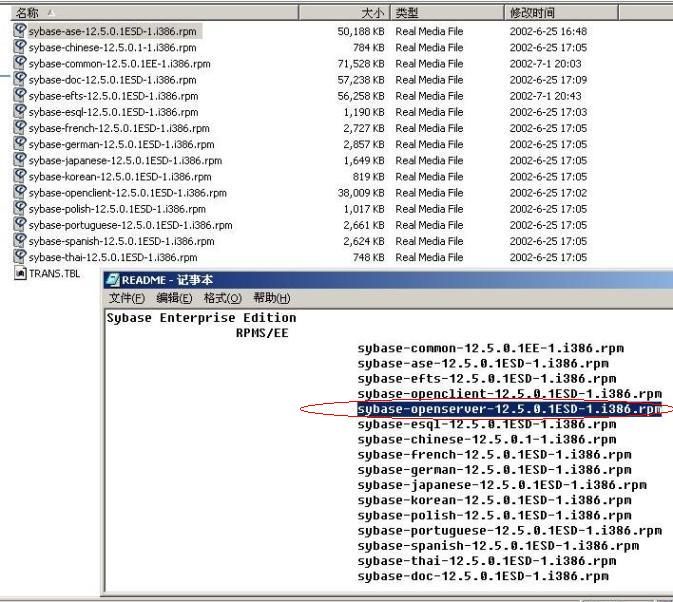The image size is (673, 602).
Task: Click the sybase-esql line in README text
Action: point(487,424)
